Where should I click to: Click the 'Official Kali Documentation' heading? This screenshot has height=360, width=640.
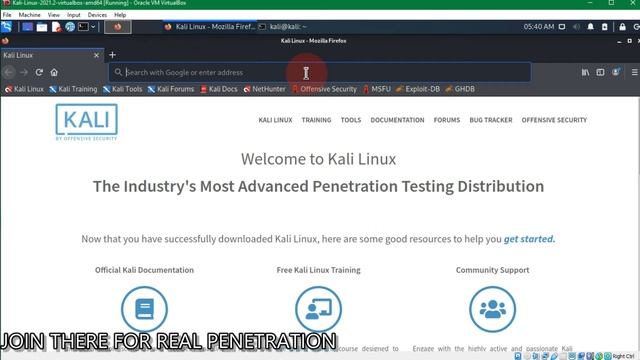pyautogui.click(x=144, y=270)
